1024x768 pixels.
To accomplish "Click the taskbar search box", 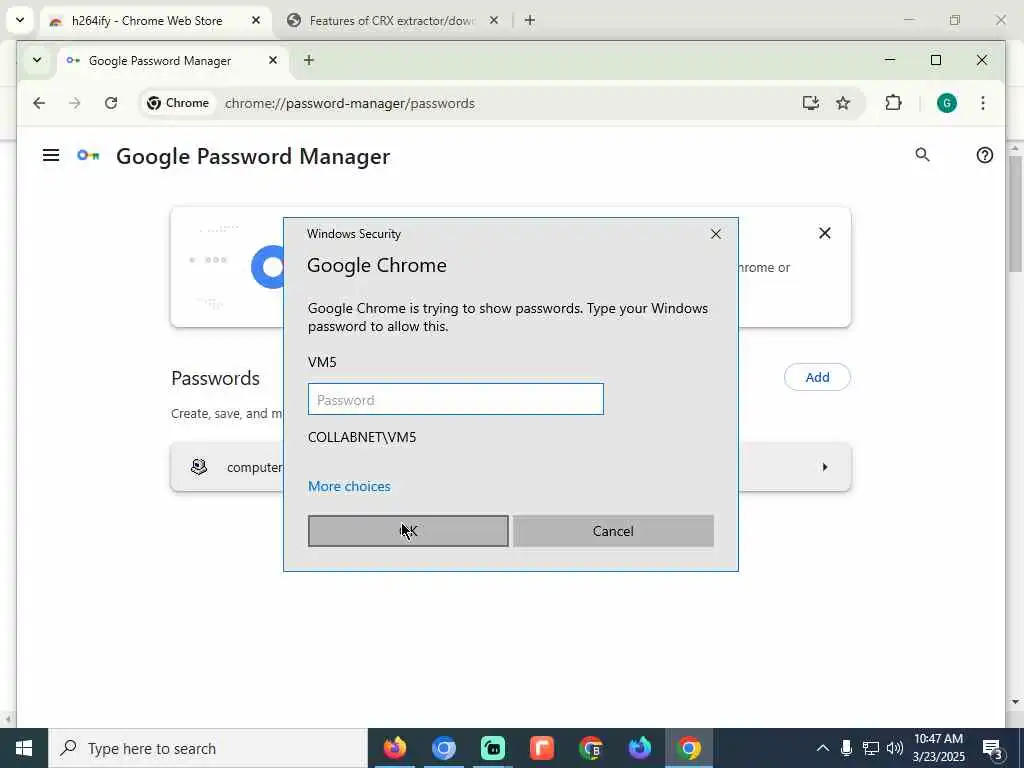I will pyautogui.click(x=208, y=748).
